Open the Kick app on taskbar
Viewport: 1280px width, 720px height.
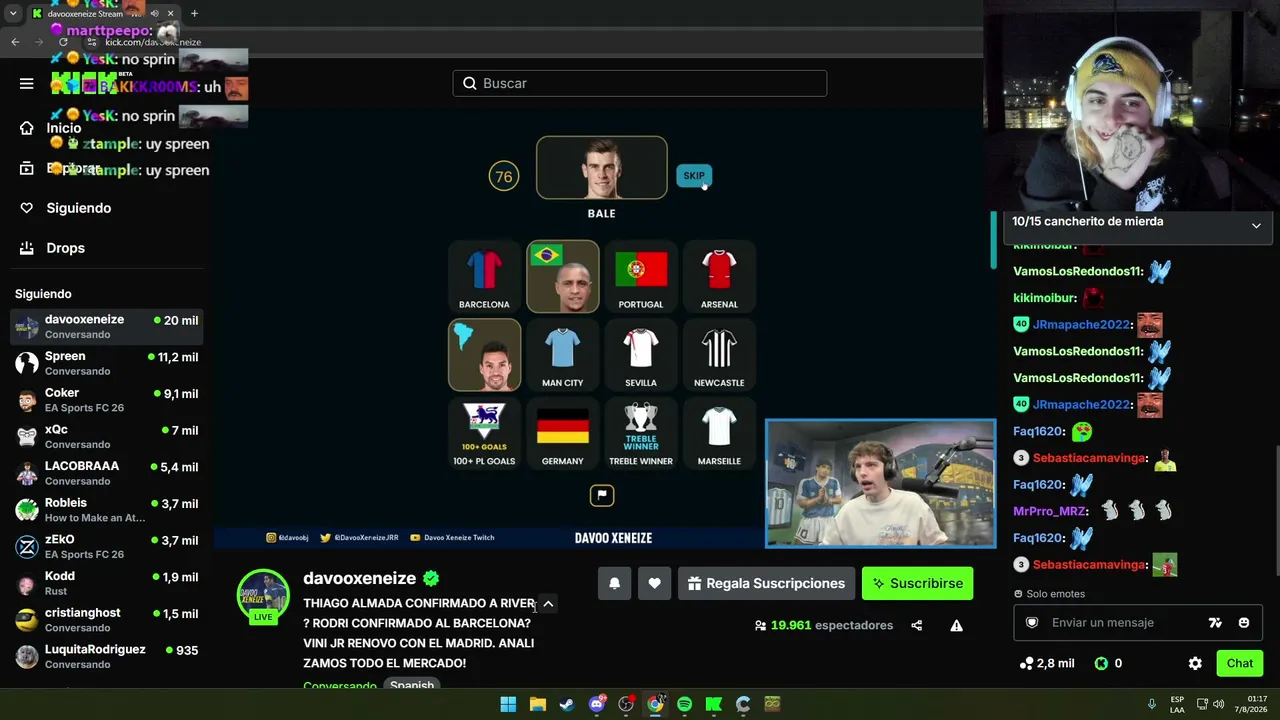point(713,704)
